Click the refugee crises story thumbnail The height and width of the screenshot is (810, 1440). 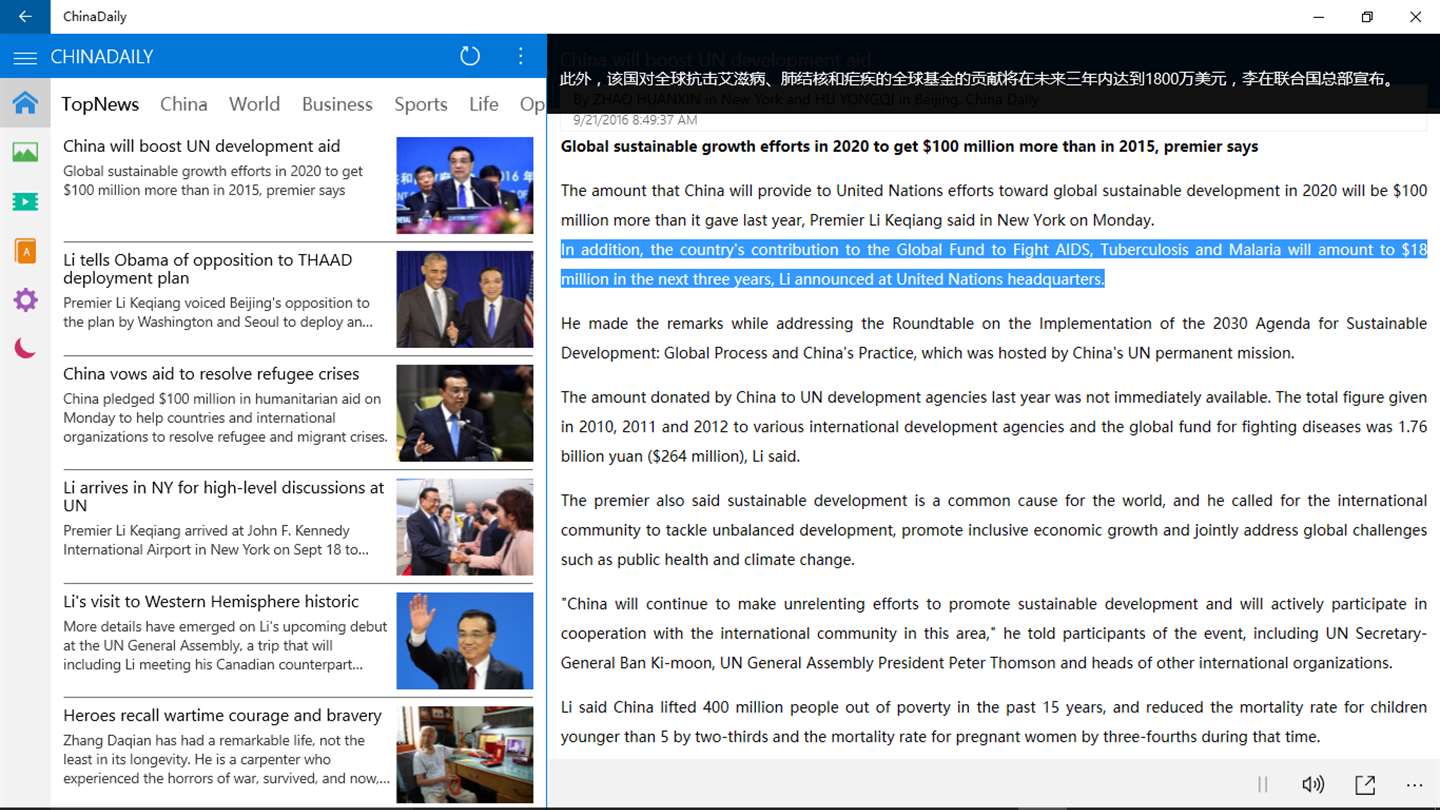[465, 413]
